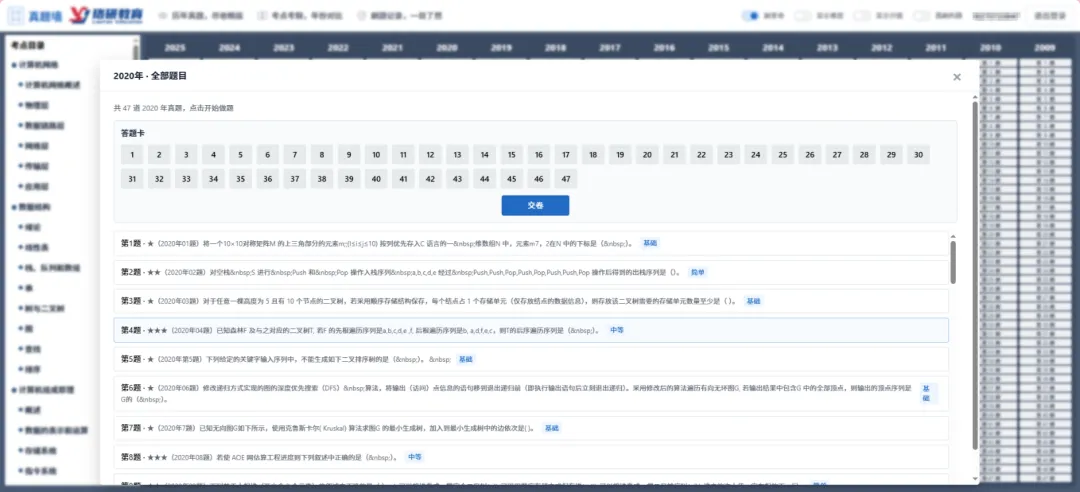The image size is (1080, 492).
Task: Open 排序 in the sidebar
Action: pos(29,369)
